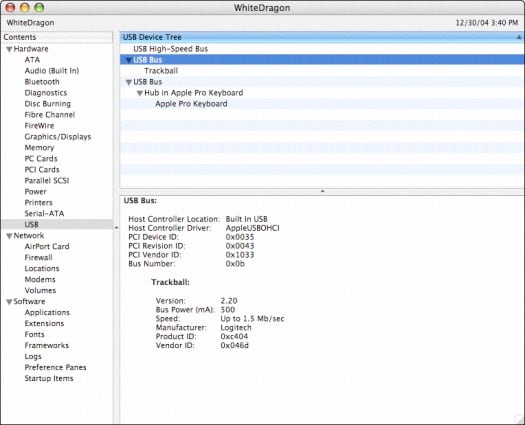Collapse Hub in Apple Pro Keyboard triangle

pyautogui.click(x=140, y=93)
